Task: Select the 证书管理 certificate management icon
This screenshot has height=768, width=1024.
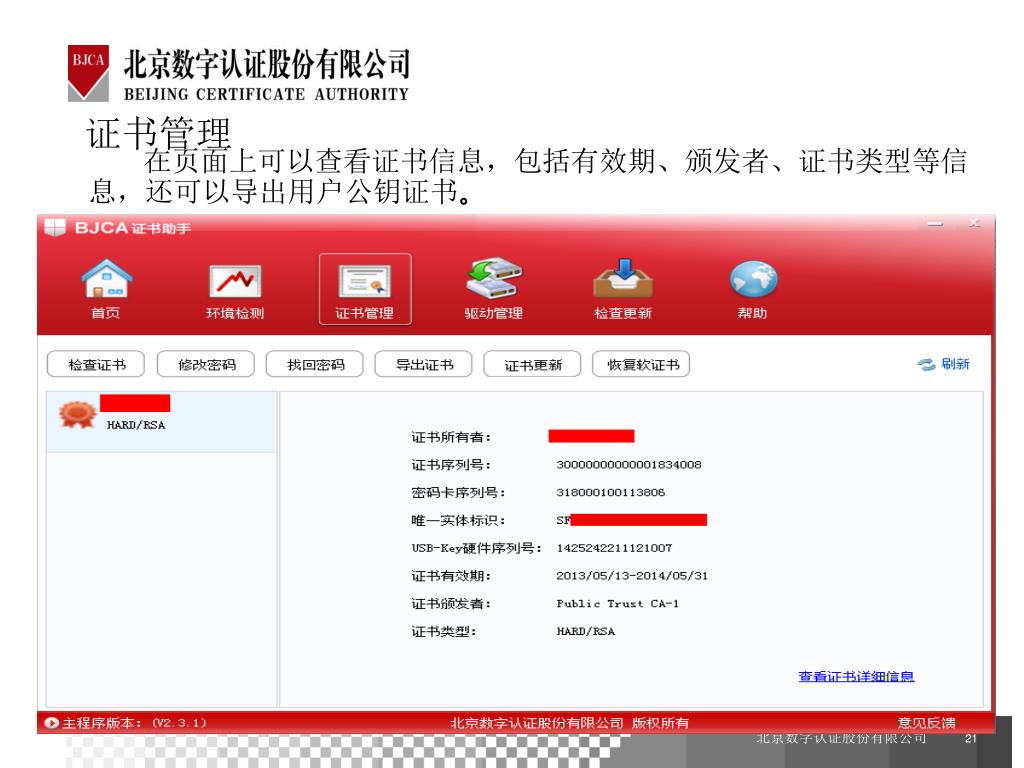Action: (365, 289)
